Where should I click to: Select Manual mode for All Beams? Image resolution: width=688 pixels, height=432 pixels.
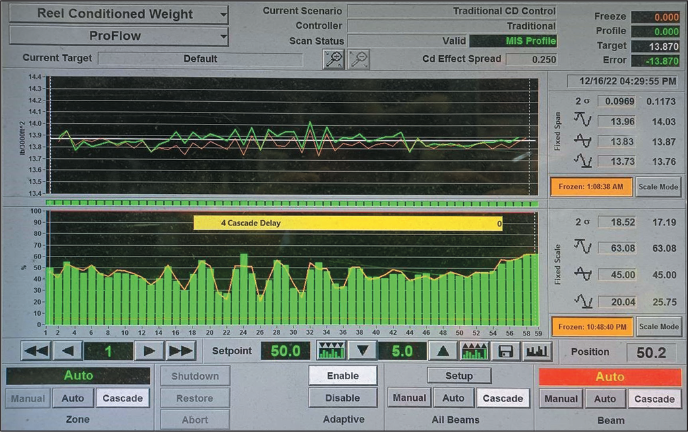click(x=409, y=398)
